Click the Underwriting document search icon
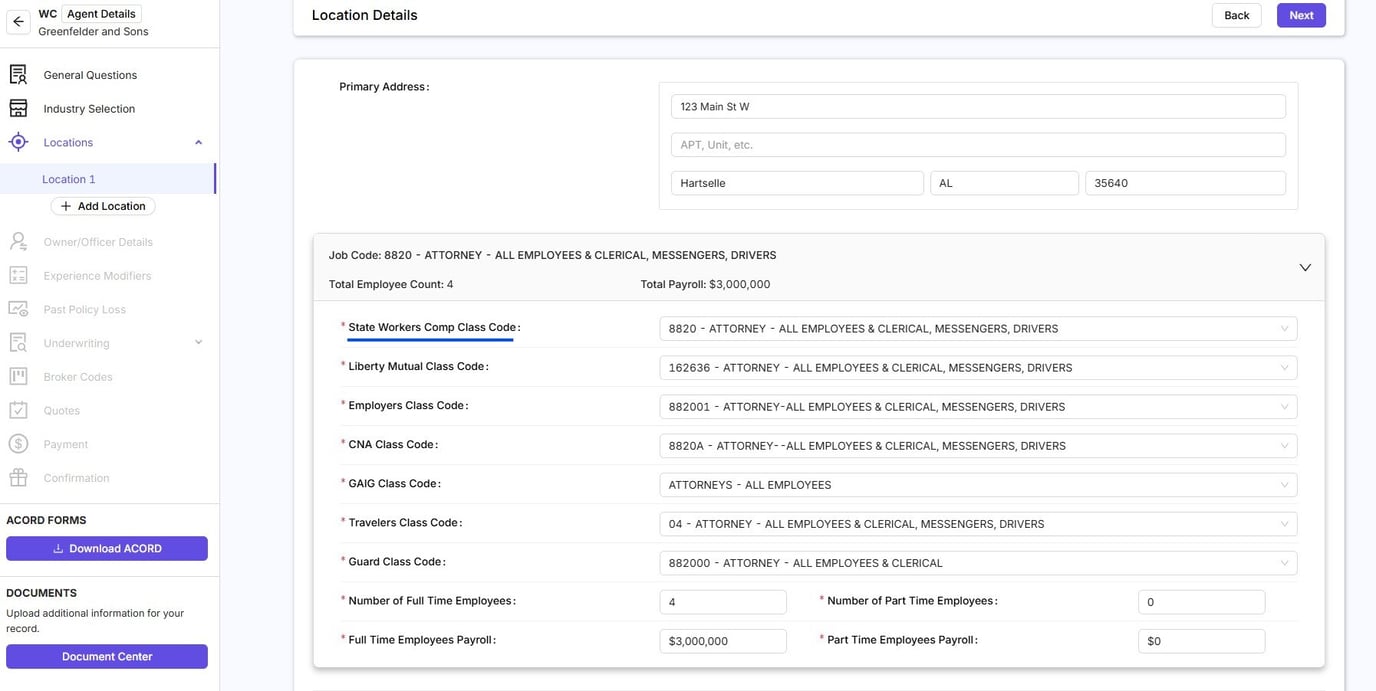Viewport: 1376px width, 691px height. [x=18, y=343]
